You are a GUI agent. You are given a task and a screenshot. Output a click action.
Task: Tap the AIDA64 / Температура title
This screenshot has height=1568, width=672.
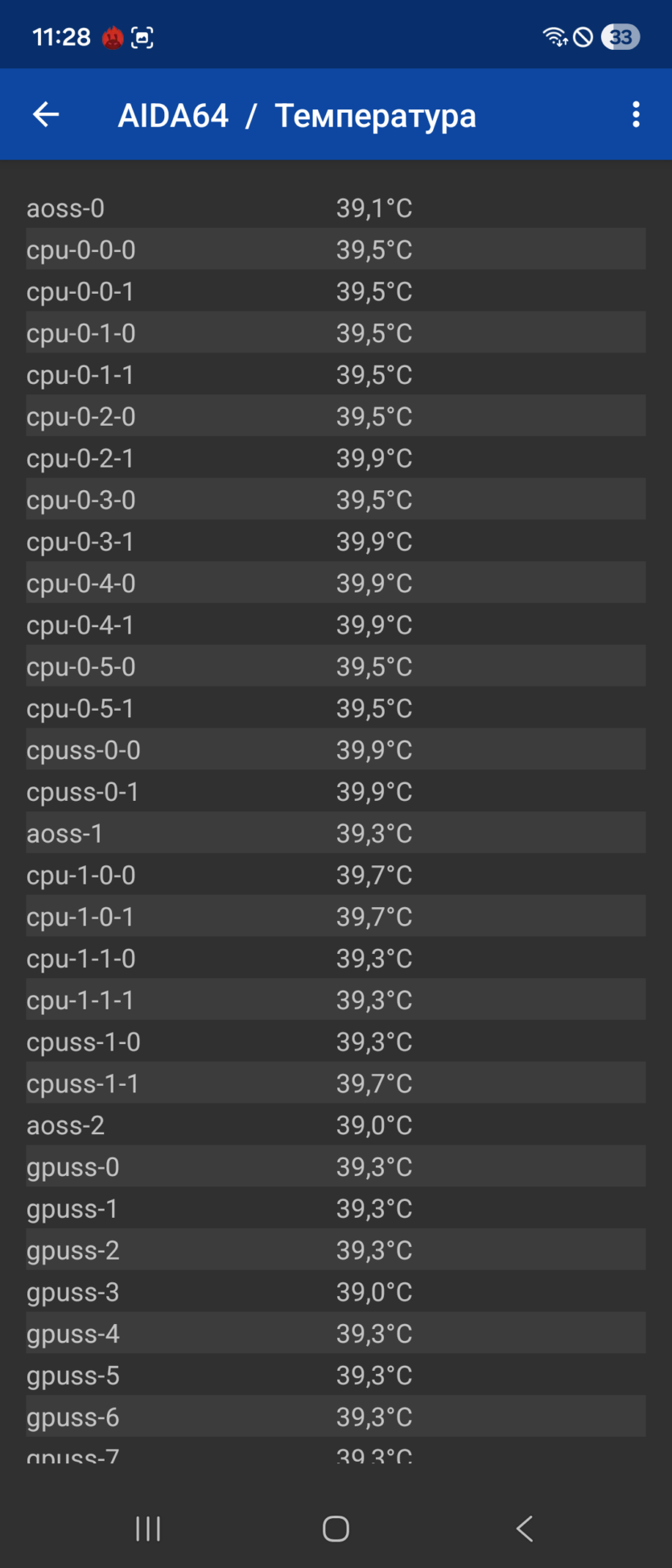(x=297, y=115)
